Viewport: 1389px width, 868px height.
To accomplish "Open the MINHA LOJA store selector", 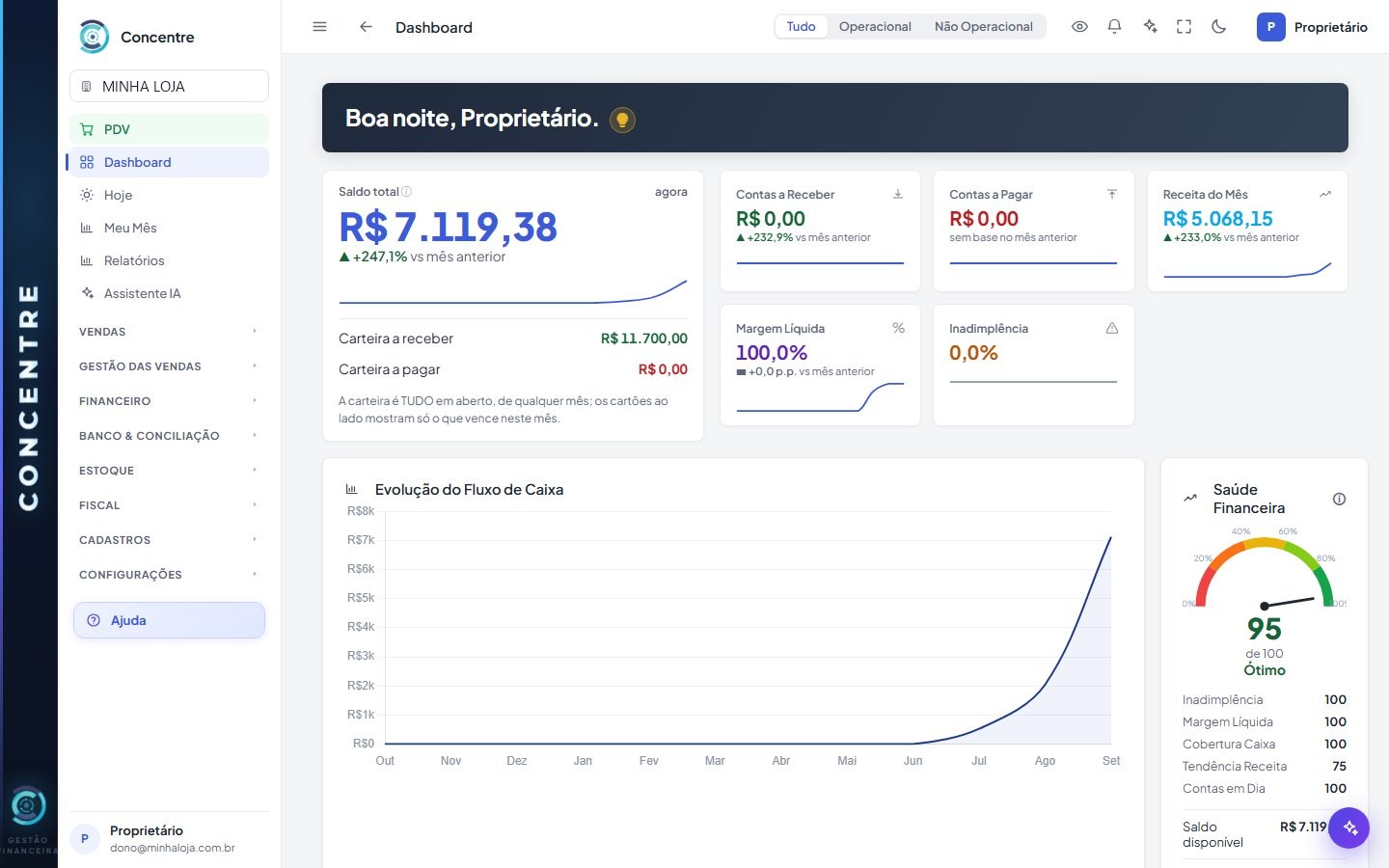I will pyautogui.click(x=169, y=86).
